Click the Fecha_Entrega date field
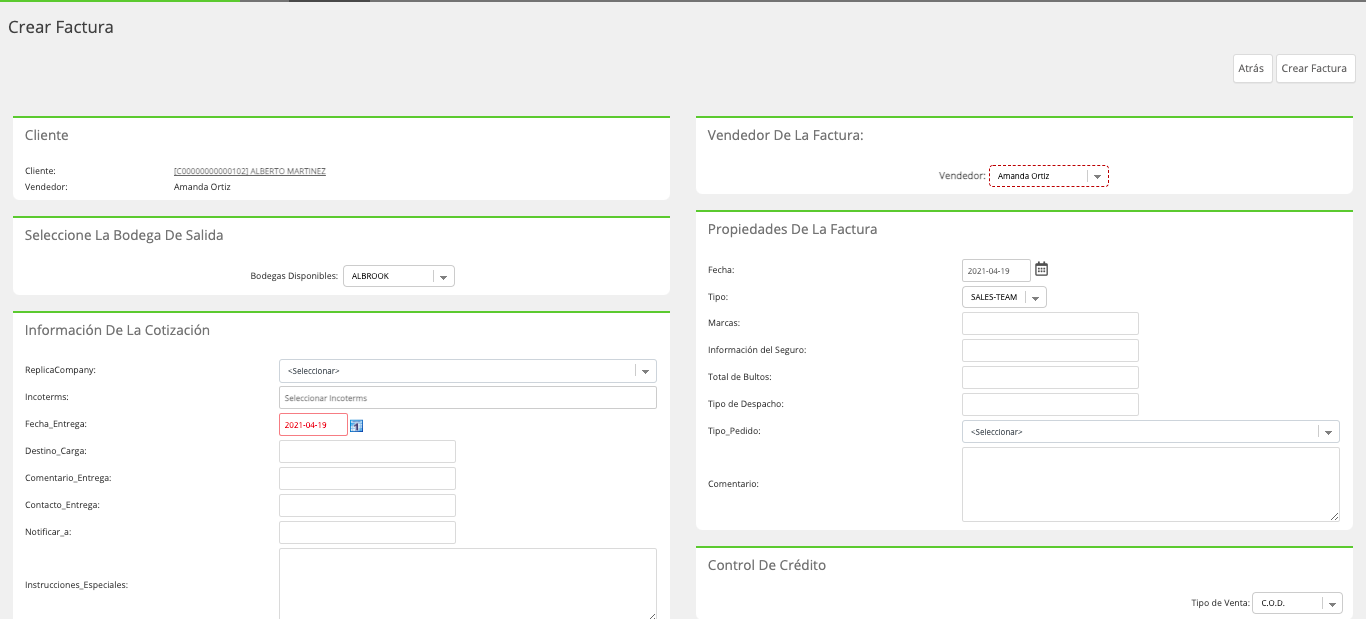The height and width of the screenshot is (619, 1366). coord(313,425)
